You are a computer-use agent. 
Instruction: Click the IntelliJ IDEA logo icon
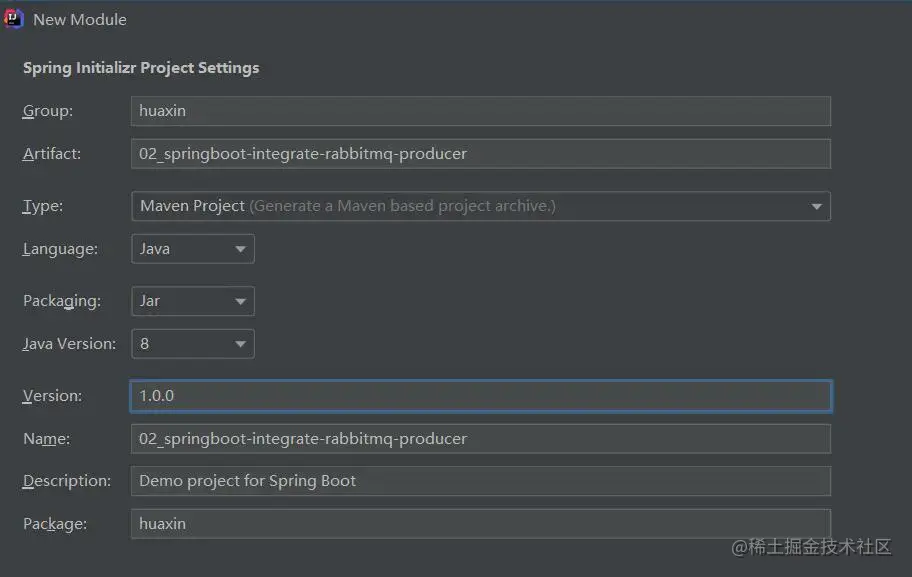[x=14, y=19]
